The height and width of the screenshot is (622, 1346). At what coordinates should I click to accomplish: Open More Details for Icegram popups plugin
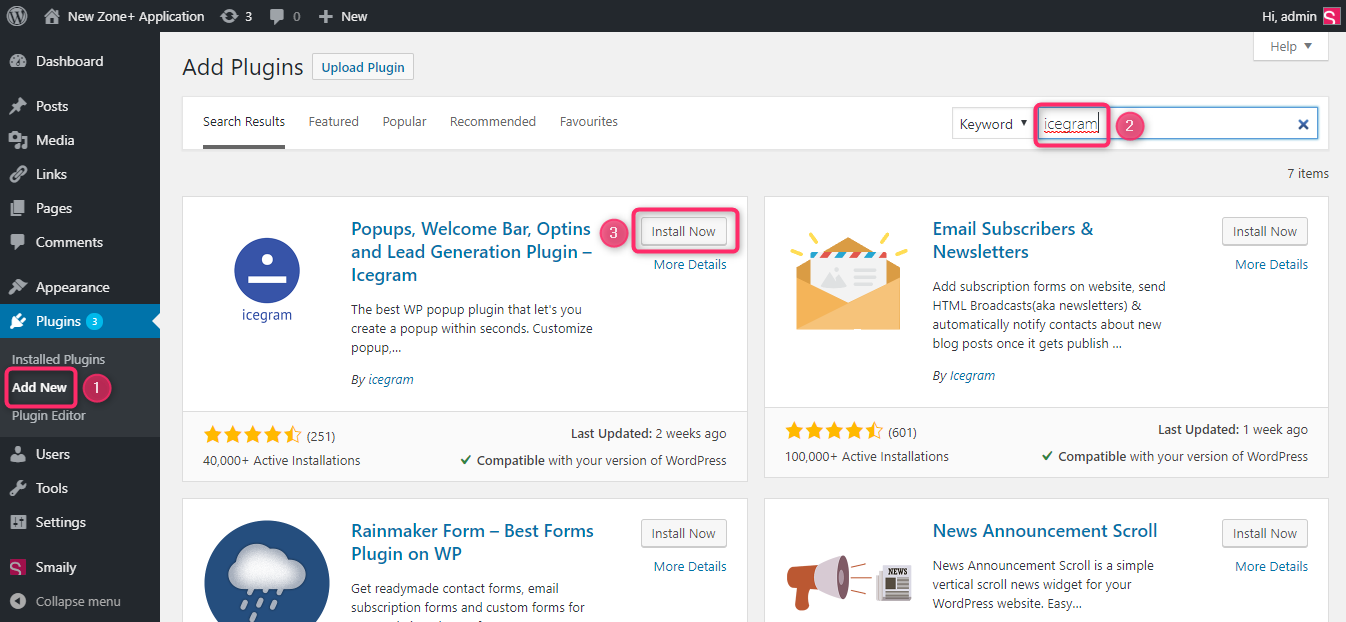(690, 265)
